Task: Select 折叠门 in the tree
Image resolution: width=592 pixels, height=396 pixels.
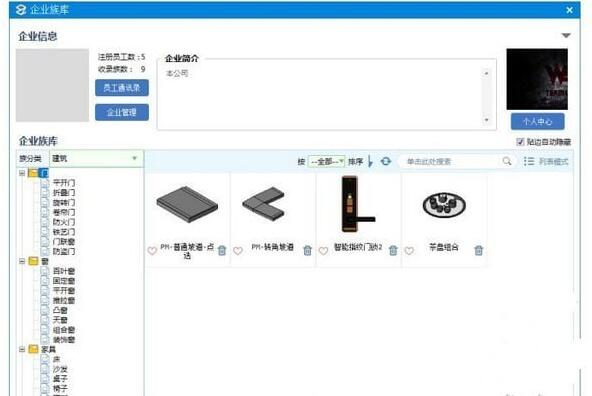Action: click(x=64, y=193)
